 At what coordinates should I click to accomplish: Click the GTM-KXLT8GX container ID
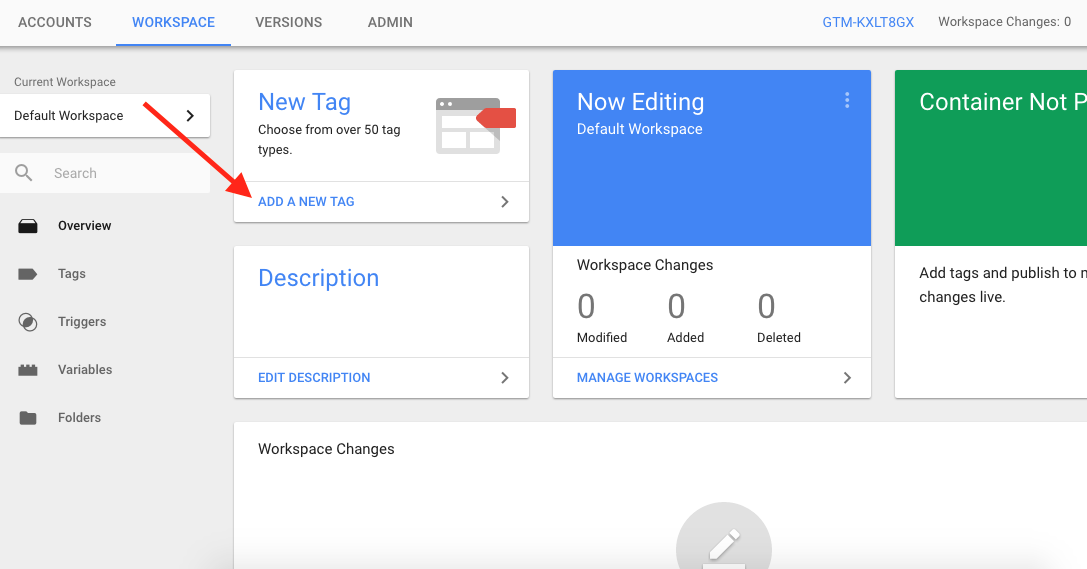(868, 22)
